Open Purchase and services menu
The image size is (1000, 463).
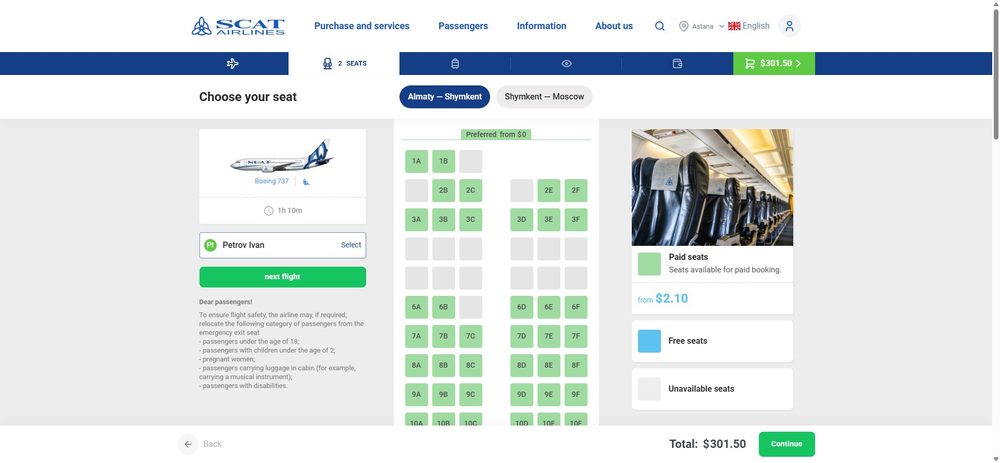point(362,26)
